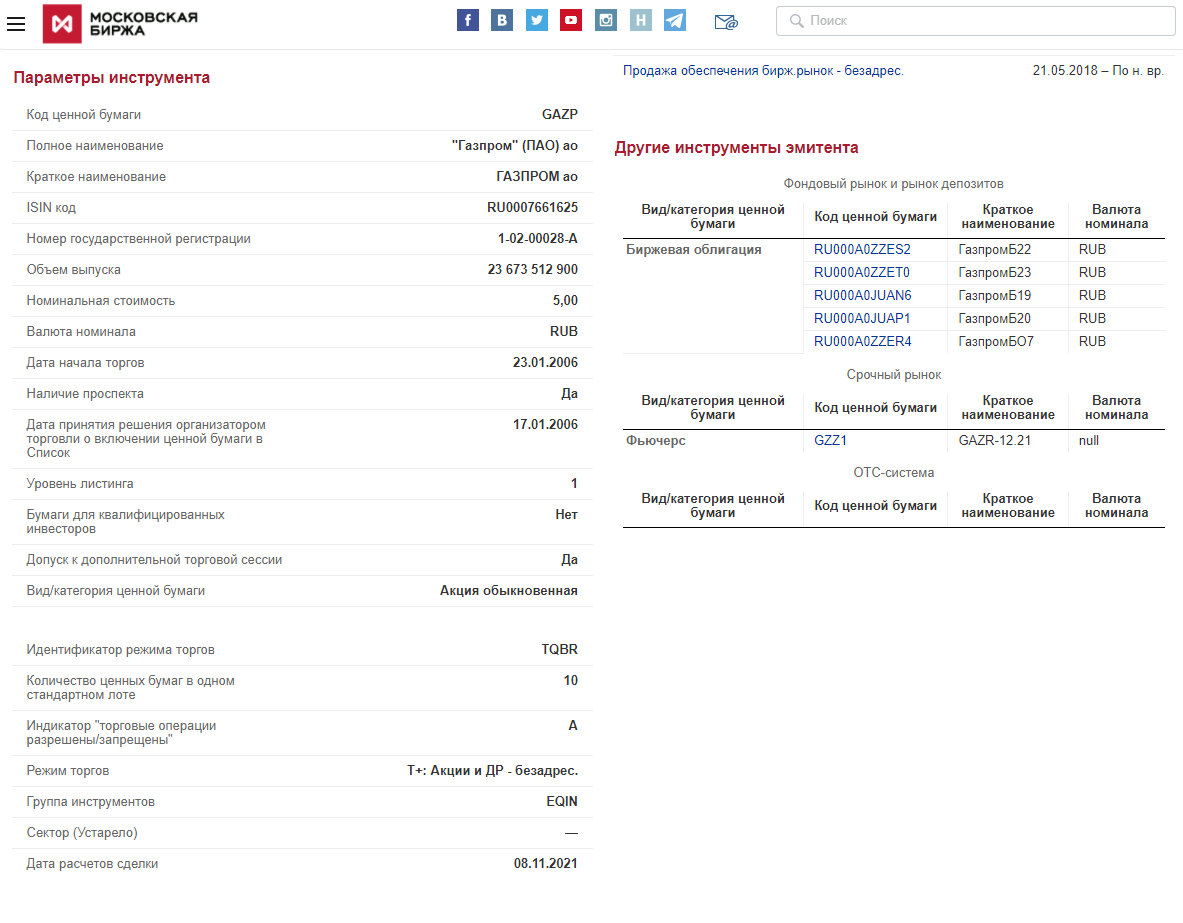Screen dimensions: 1183x923
Task: Click the Сектор (Устарело) label
Action: pyautogui.click(x=82, y=832)
